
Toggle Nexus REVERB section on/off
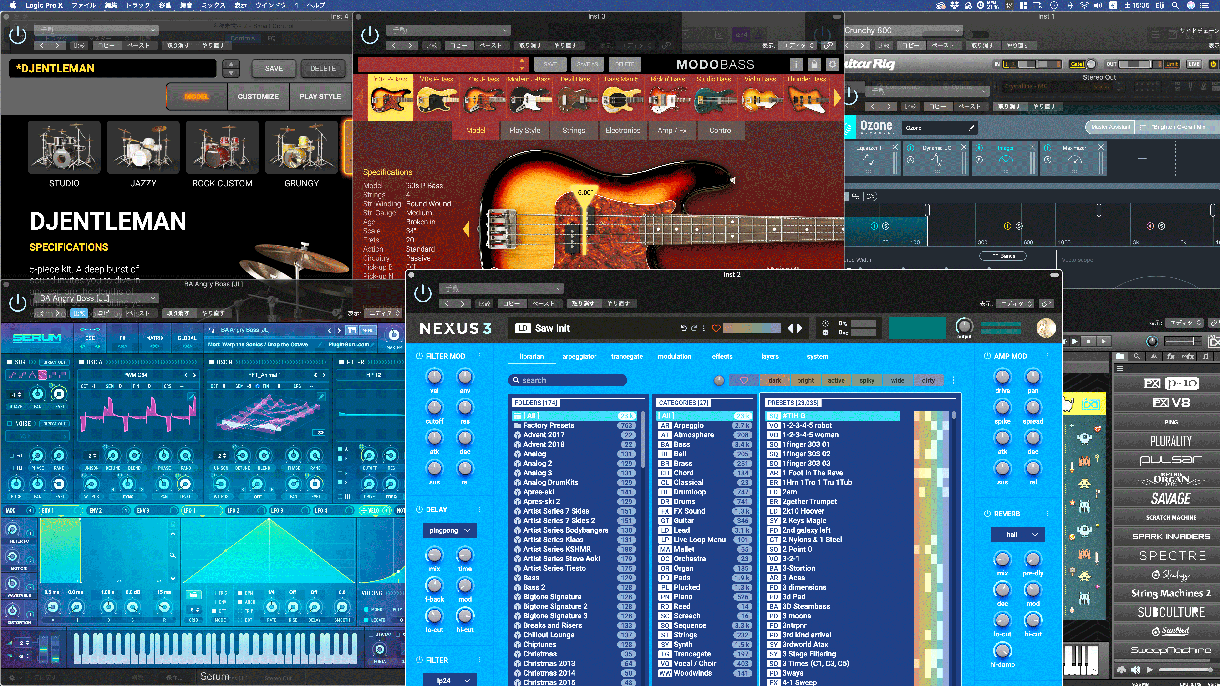(x=986, y=514)
